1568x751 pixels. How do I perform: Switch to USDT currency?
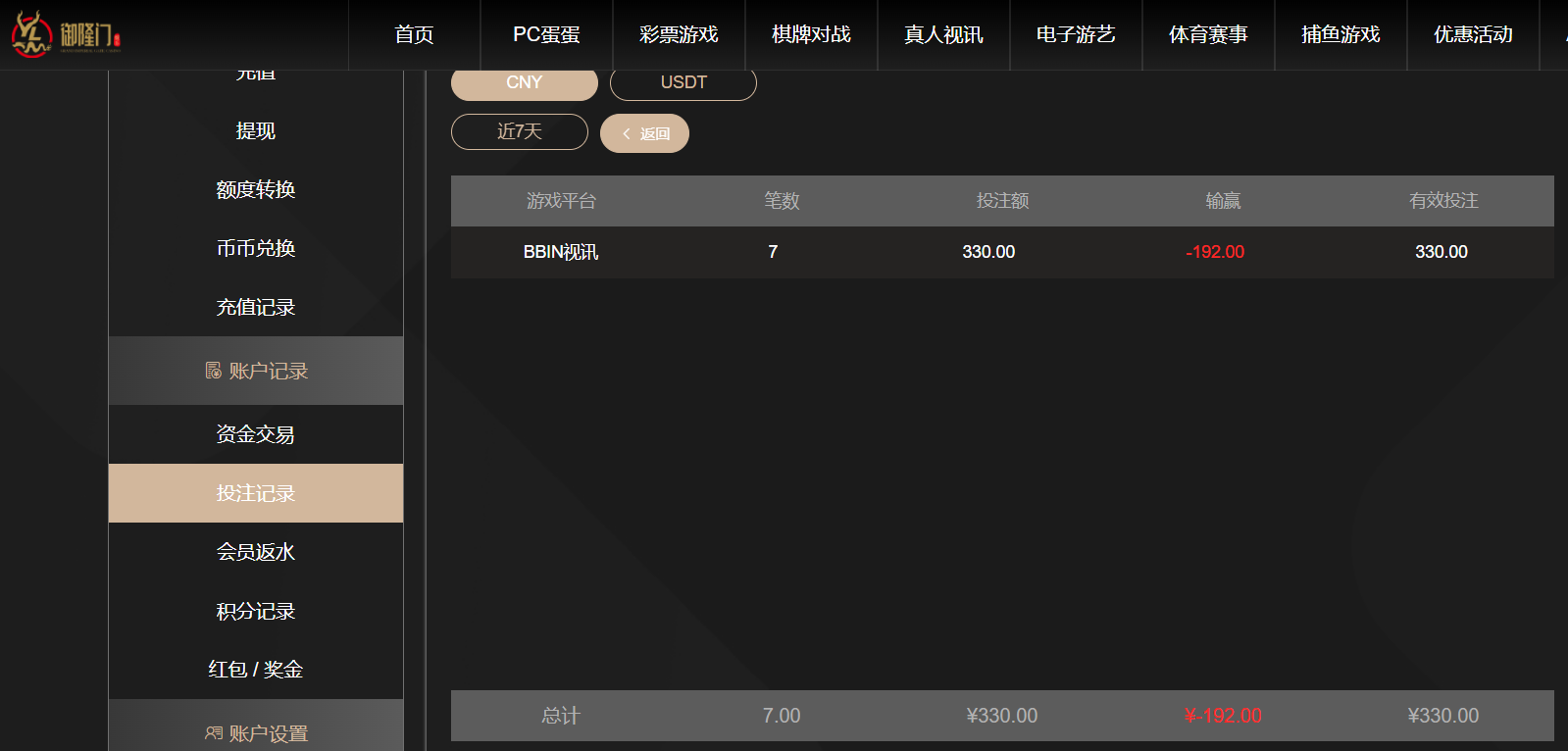pyautogui.click(x=683, y=83)
